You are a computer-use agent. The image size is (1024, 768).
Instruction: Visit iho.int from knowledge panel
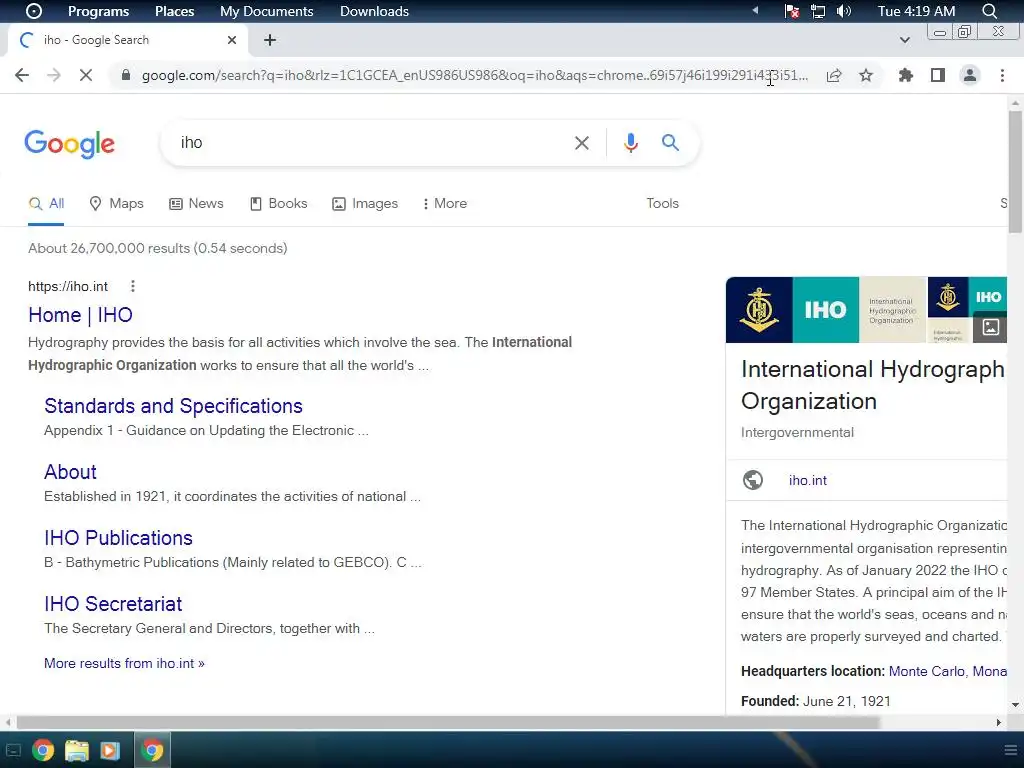807,480
